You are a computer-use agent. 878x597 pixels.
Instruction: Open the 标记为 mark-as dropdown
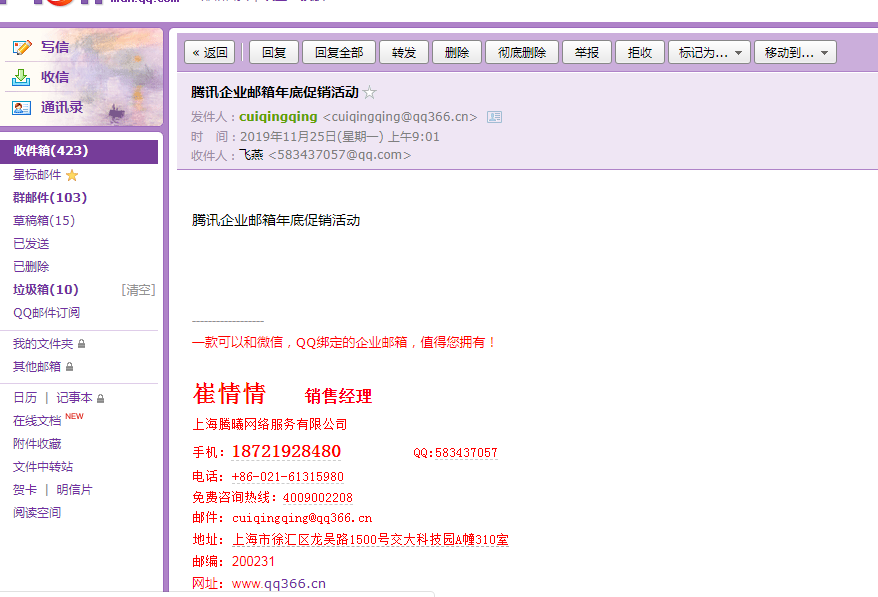707,51
